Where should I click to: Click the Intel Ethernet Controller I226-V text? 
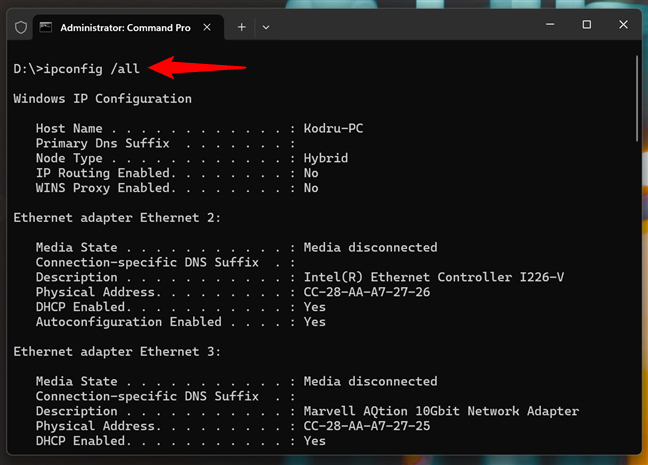pos(434,277)
